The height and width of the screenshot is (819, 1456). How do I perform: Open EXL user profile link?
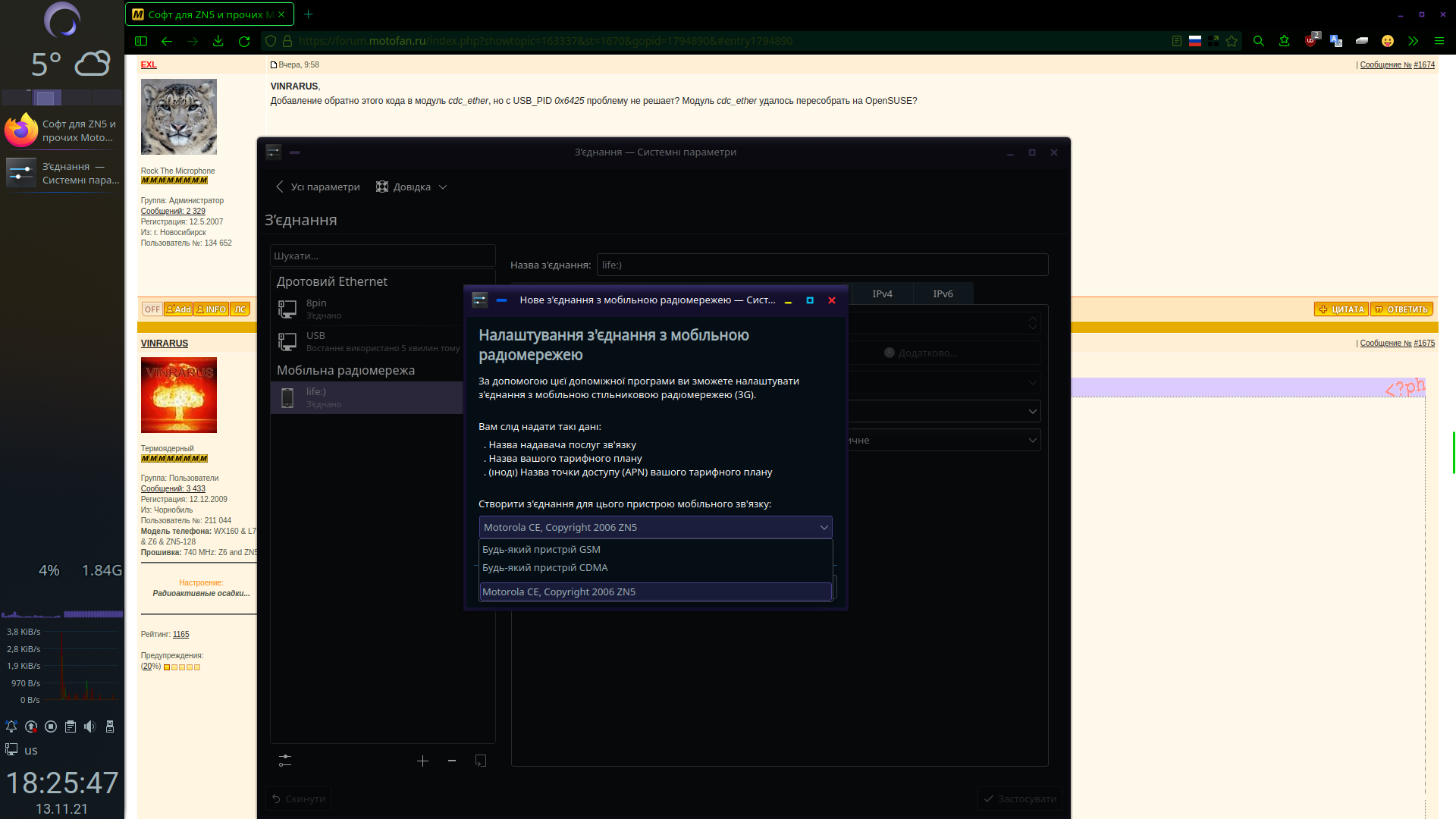[x=149, y=65]
